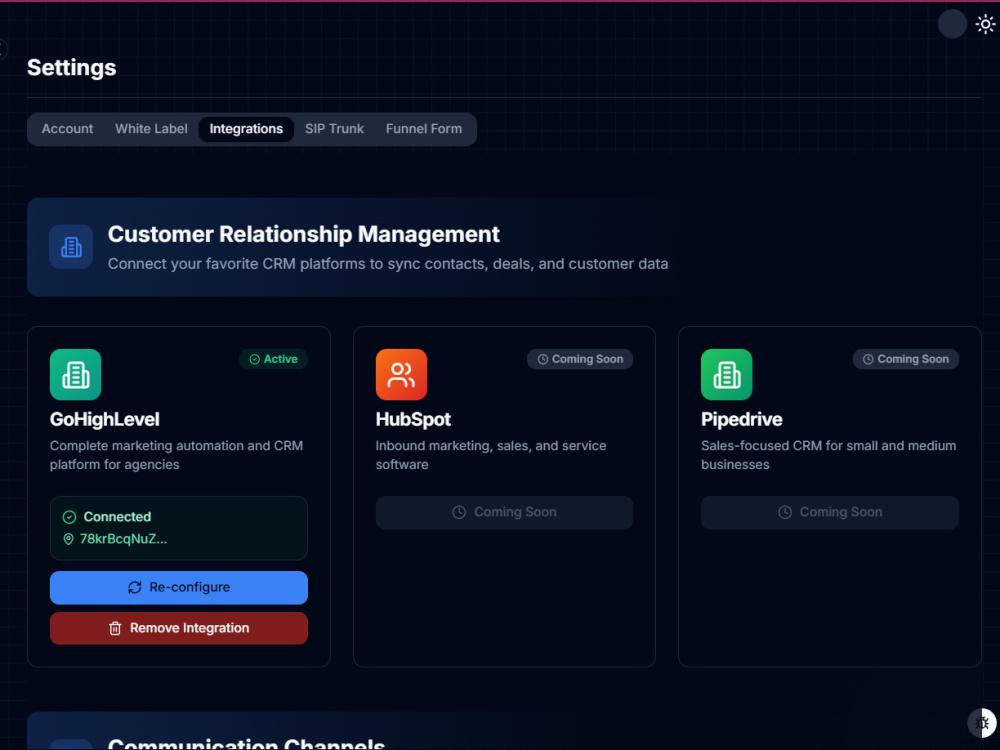Screen dimensions: 1000x750
Task: Click the debug bug icon at bottom right
Action: [982, 723]
